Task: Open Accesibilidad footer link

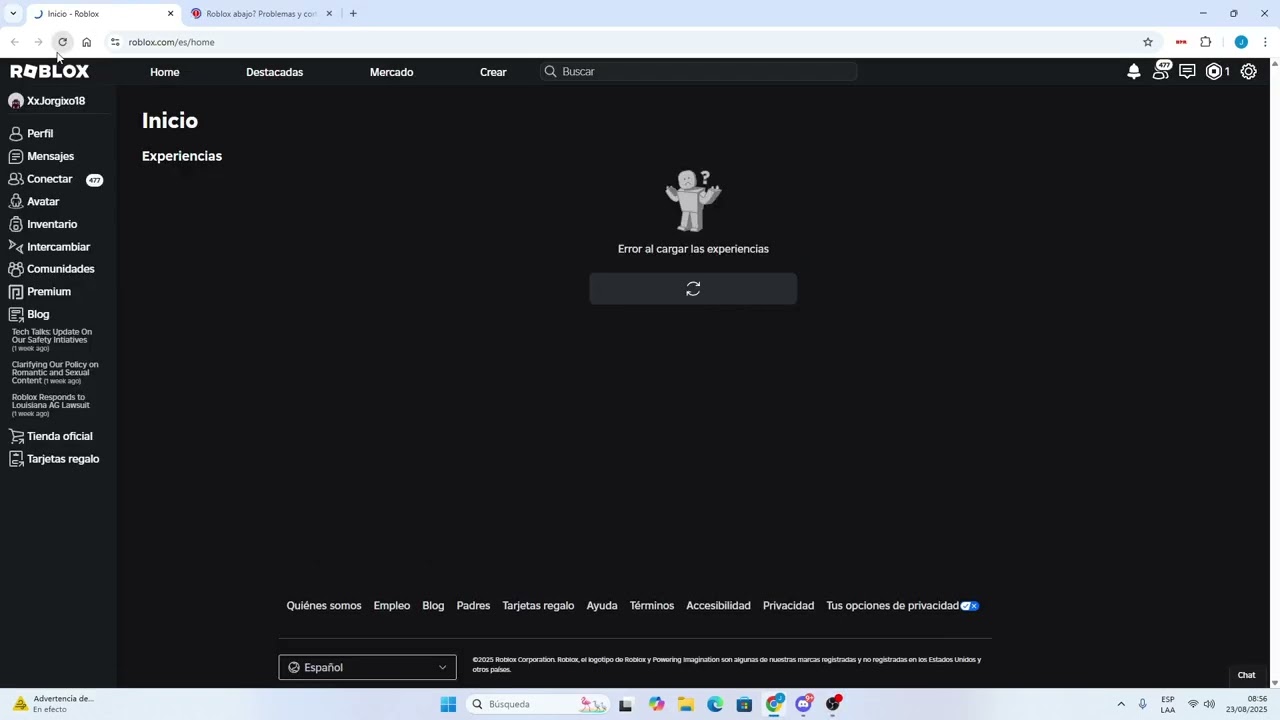Action: coord(718,606)
